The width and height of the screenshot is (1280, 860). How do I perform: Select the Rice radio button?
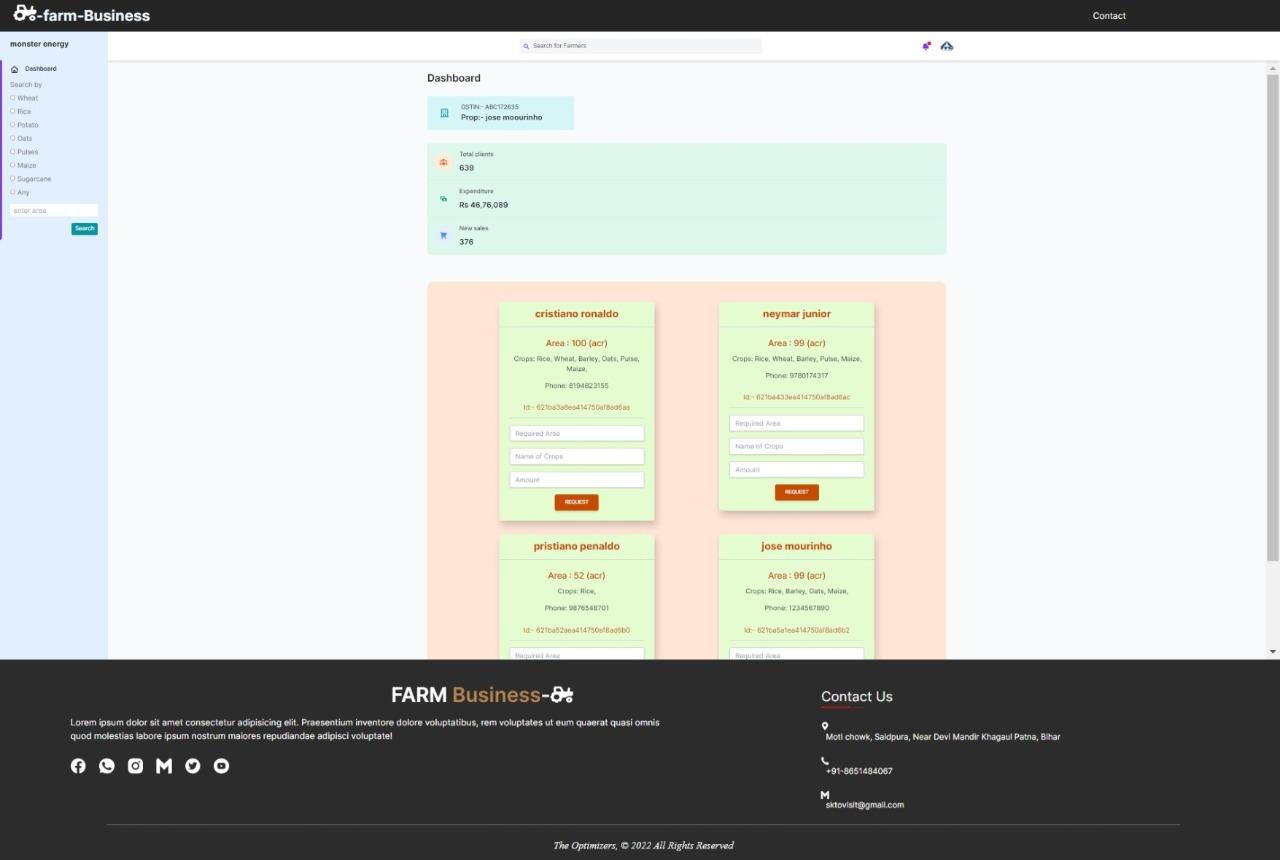[12, 111]
